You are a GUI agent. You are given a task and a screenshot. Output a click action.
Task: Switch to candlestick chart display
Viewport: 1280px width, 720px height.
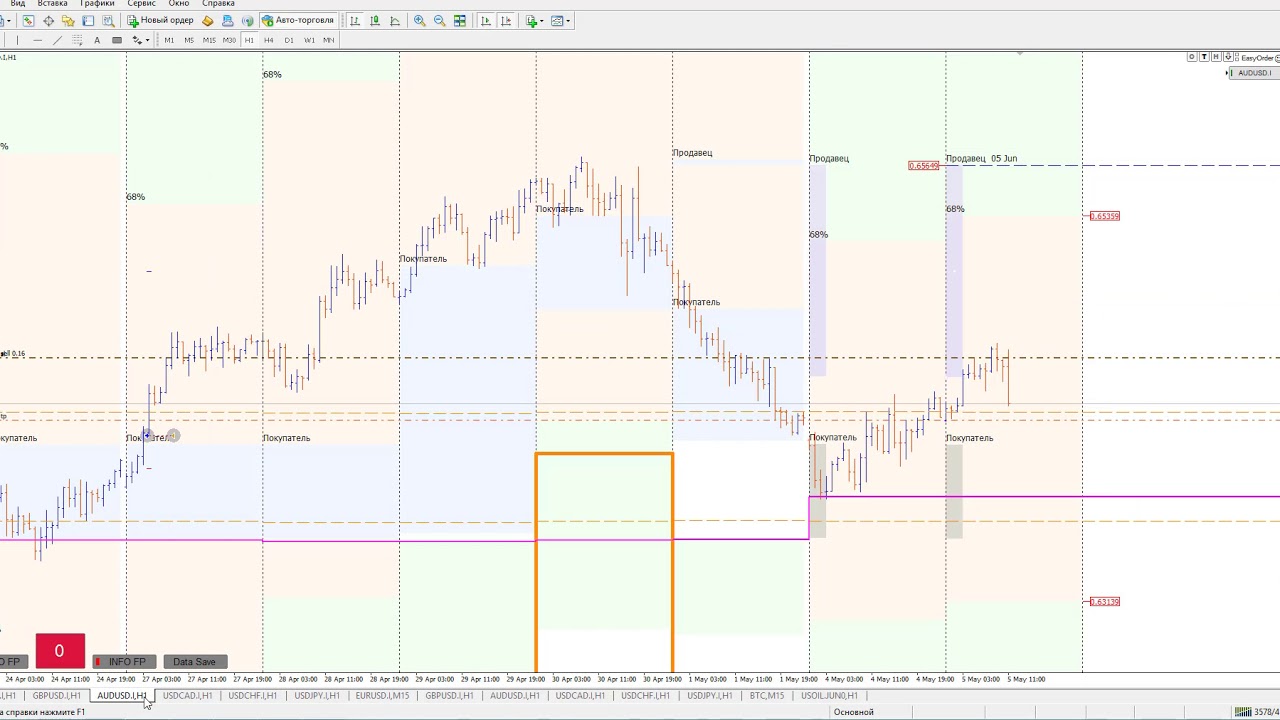click(x=374, y=20)
